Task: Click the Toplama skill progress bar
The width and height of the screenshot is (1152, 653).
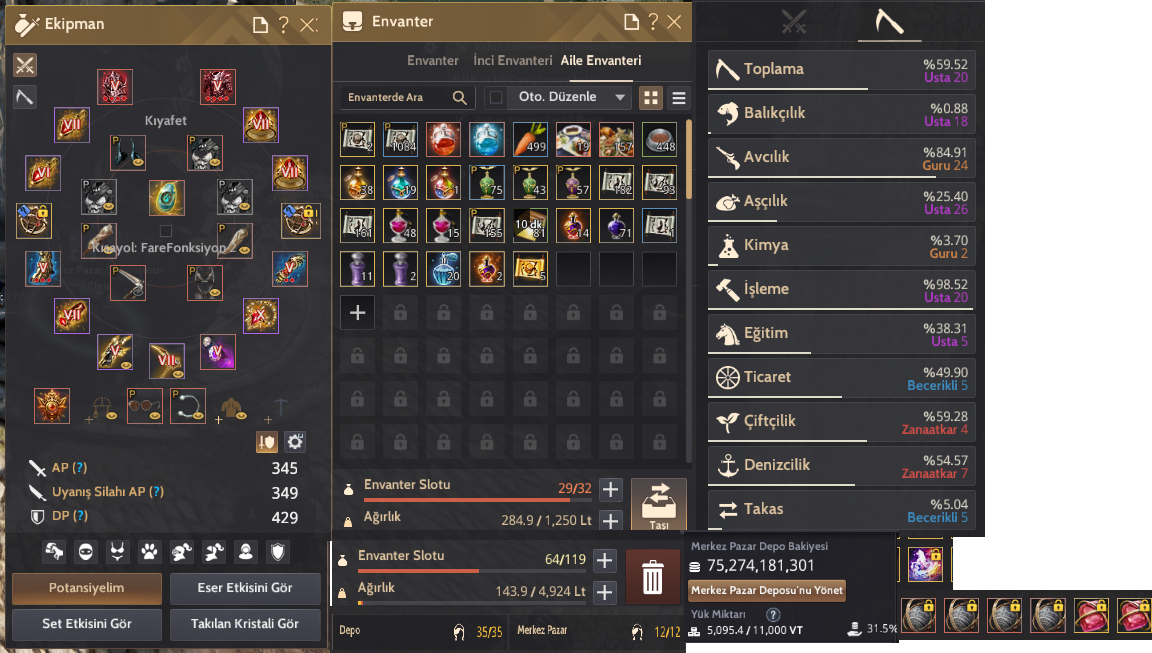Action: click(842, 90)
